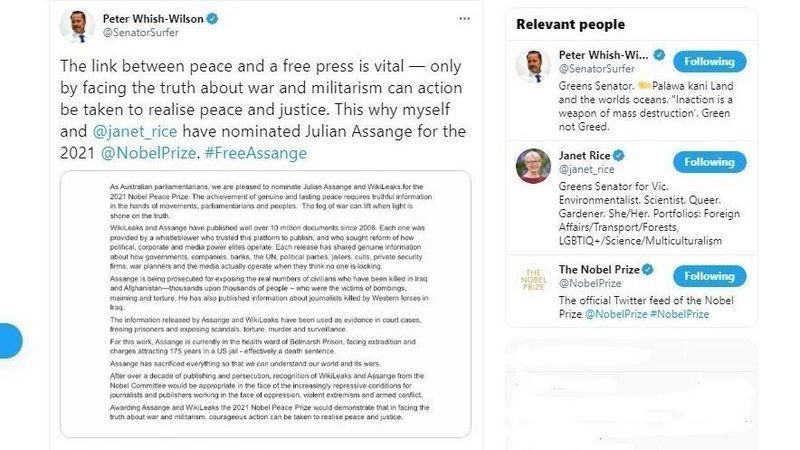Click Peter Whish-Wilson's avatar in the tweet
The height and width of the screenshot is (450, 800).
click(77, 26)
